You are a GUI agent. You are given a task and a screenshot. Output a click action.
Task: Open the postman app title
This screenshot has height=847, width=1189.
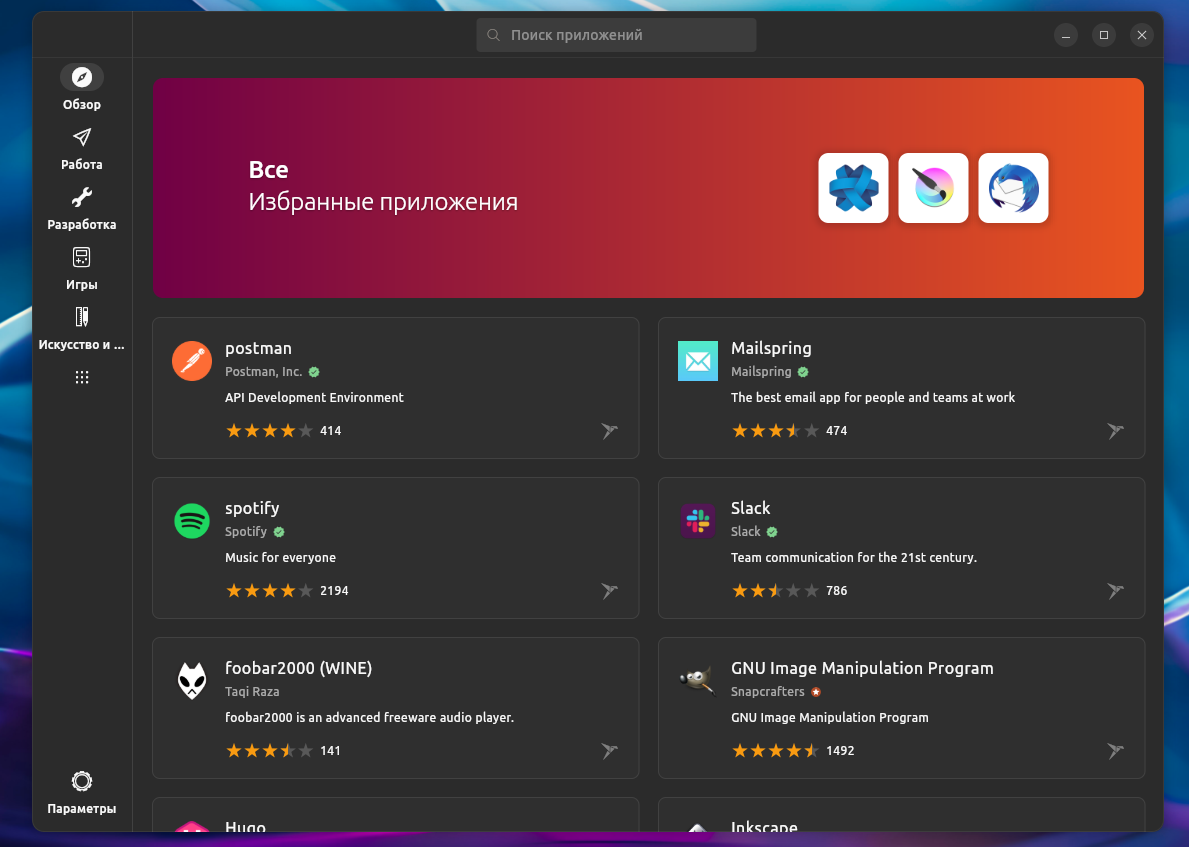point(259,348)
